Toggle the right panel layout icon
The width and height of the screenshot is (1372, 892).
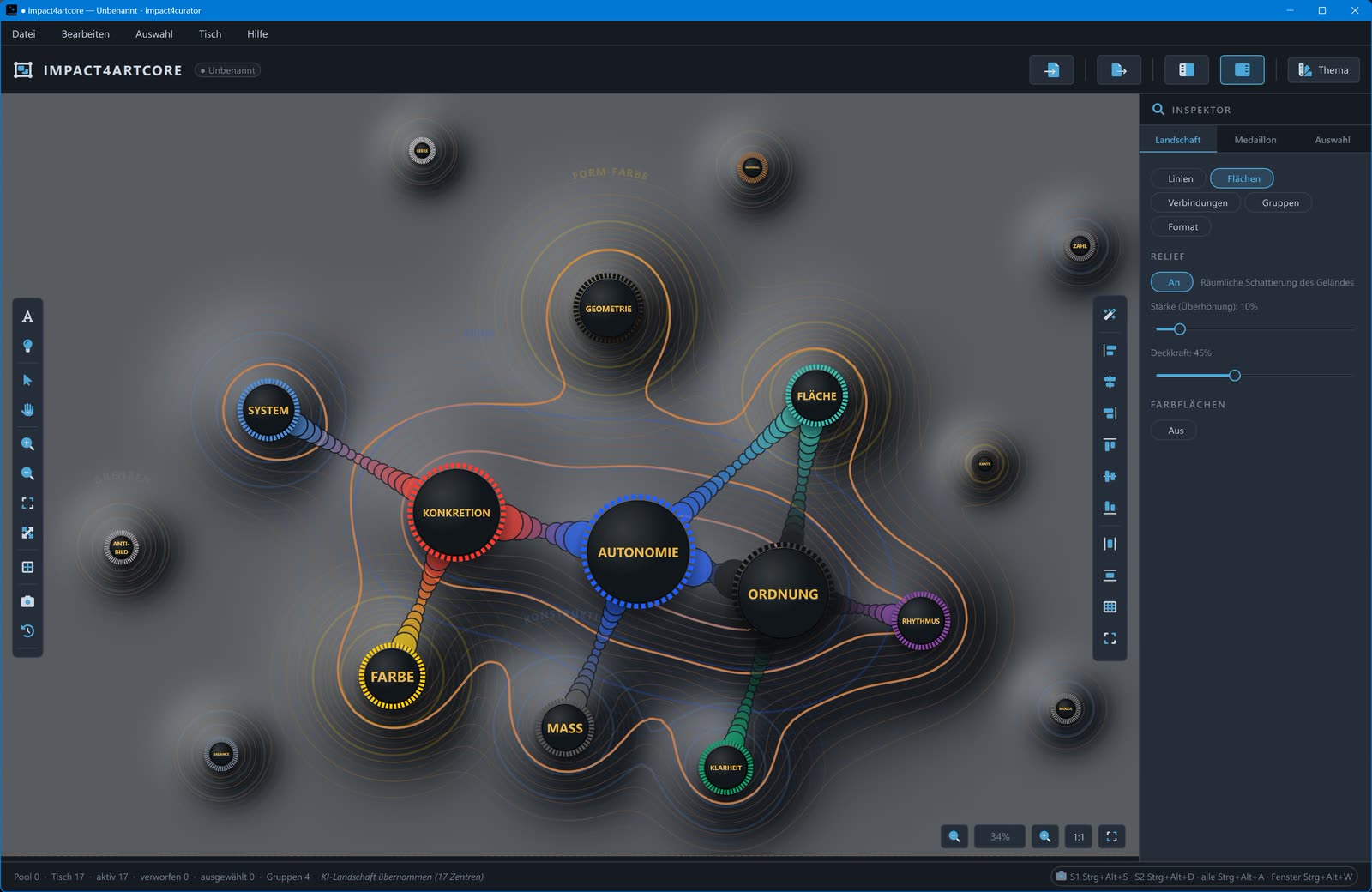point(1242,69)
